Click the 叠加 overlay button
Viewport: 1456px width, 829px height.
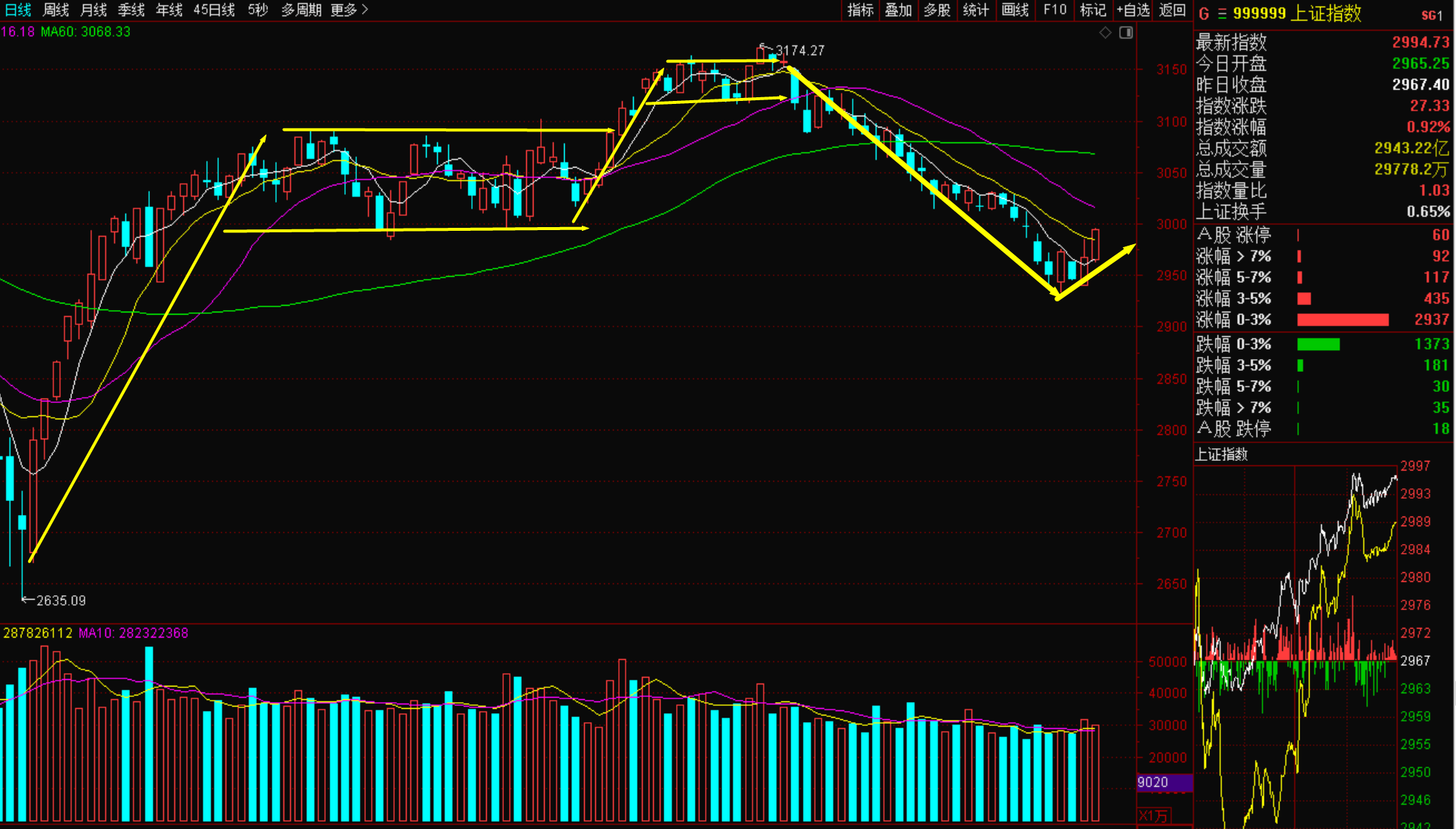[x=898, y=10]
